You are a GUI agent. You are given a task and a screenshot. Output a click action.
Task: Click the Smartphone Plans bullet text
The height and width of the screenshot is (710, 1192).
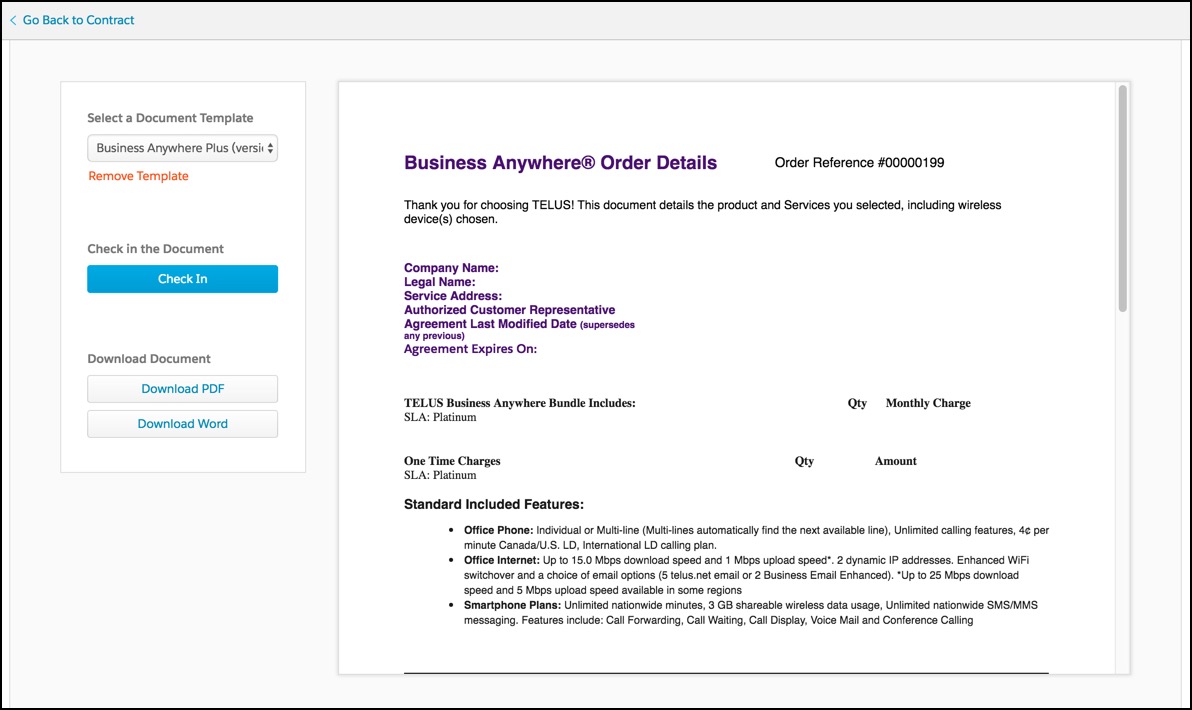[x=750, y=613]
